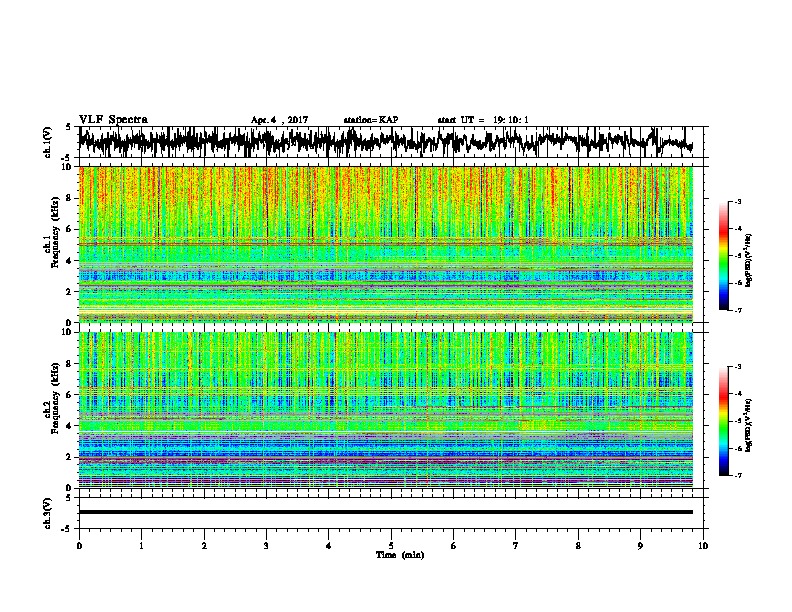The height and width of the screenshot is (612, 792).
Task: Click the '6' minute tick label
Action: 454,546
